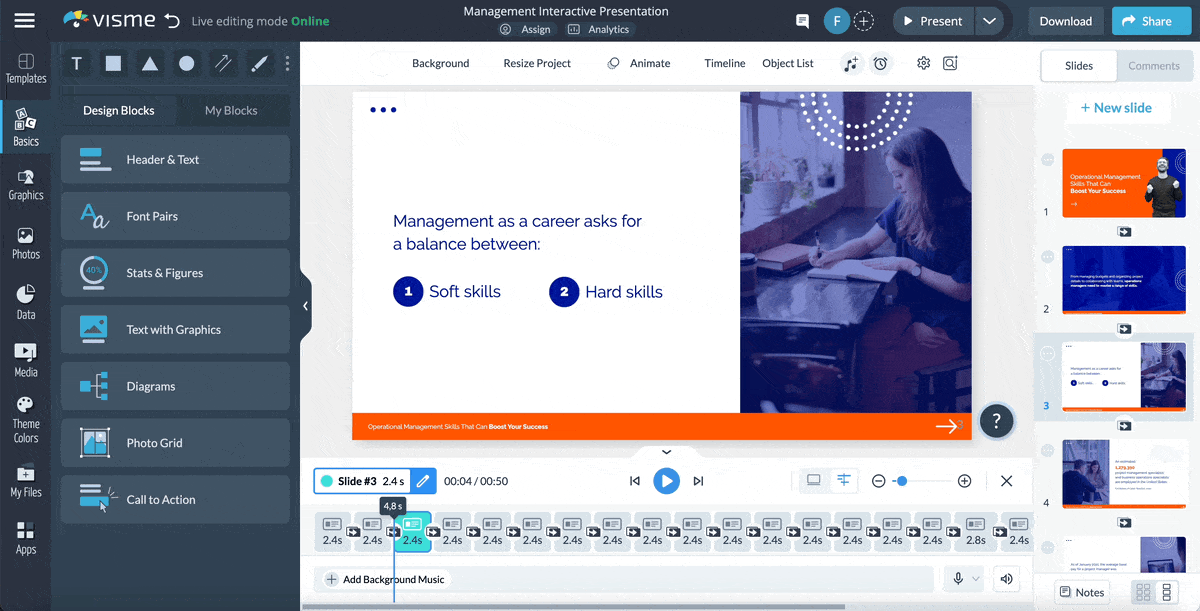Collapse the canvas preview with the down chevron
Screen dimensions: 1200x611
pos(665,452)
